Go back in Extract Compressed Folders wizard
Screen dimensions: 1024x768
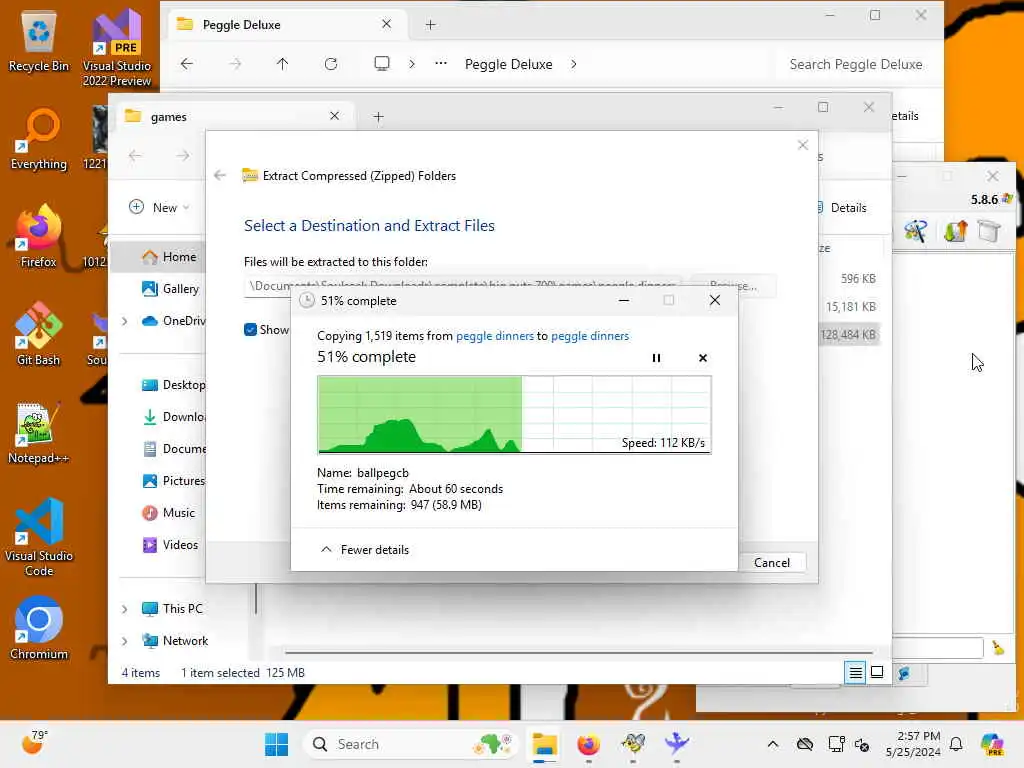[220, 175]
